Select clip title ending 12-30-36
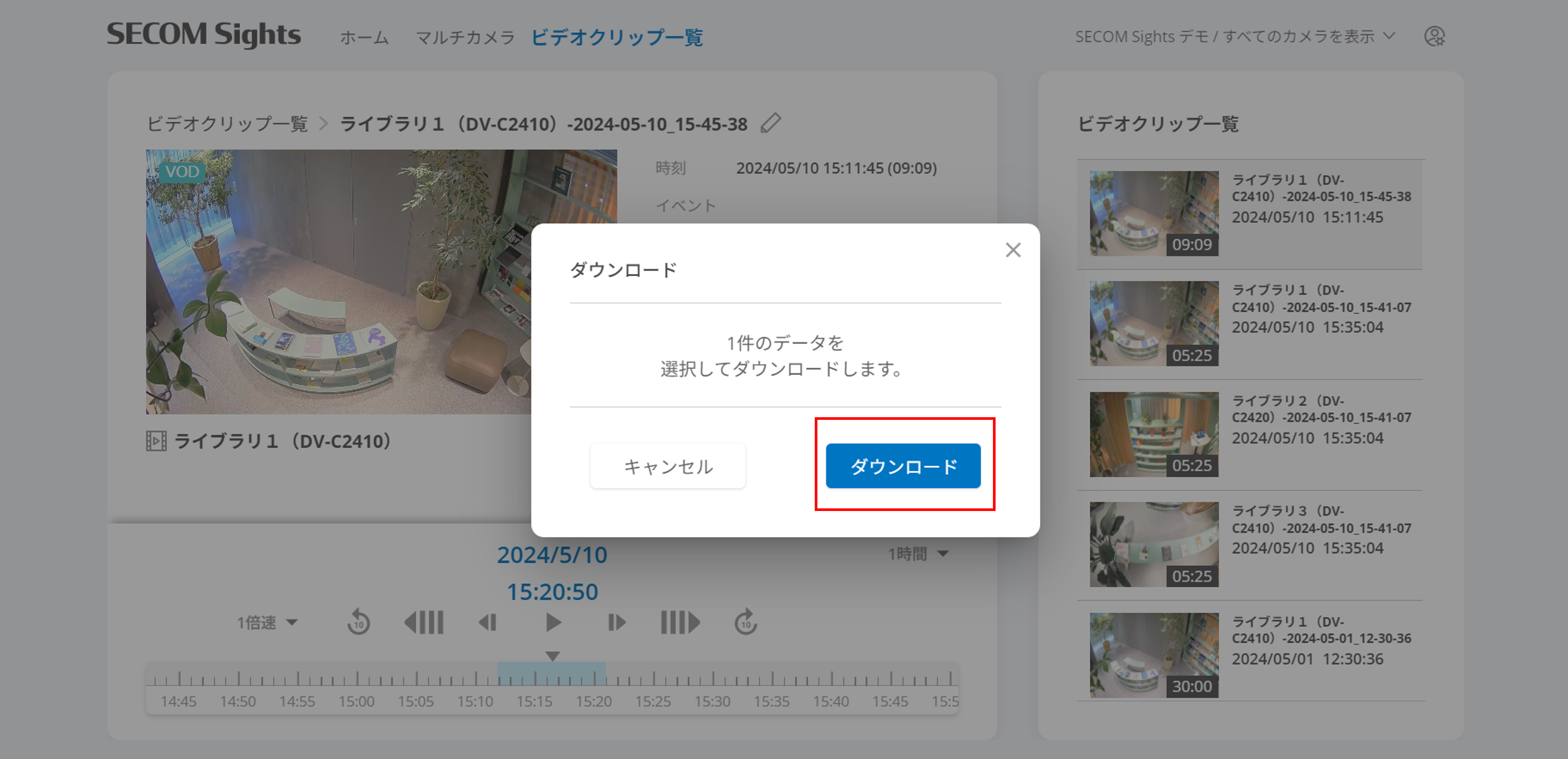1568x759 pixels. click(1322, 630)
